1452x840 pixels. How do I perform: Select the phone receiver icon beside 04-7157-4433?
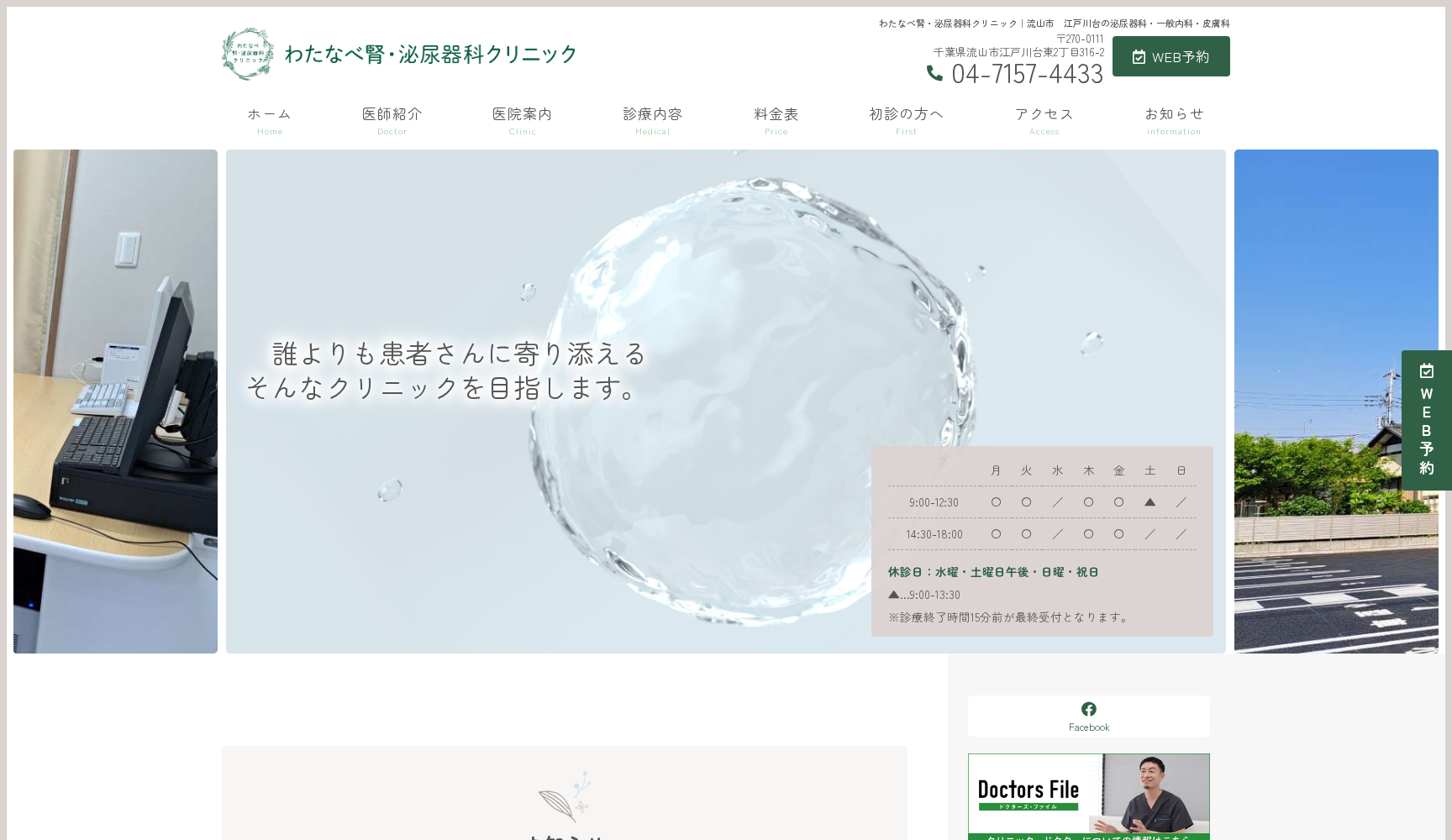[935, 74]
